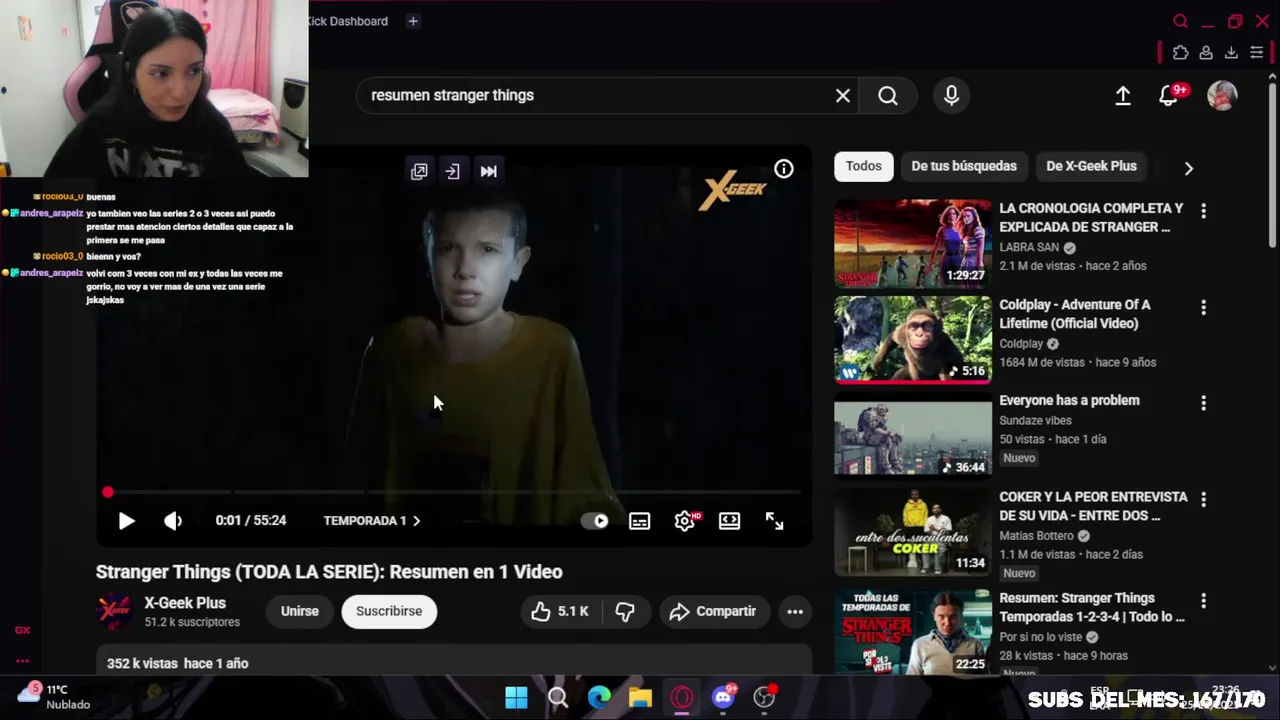
Task: Open options menu for COKER video
Action: [x=1203, y=499]
